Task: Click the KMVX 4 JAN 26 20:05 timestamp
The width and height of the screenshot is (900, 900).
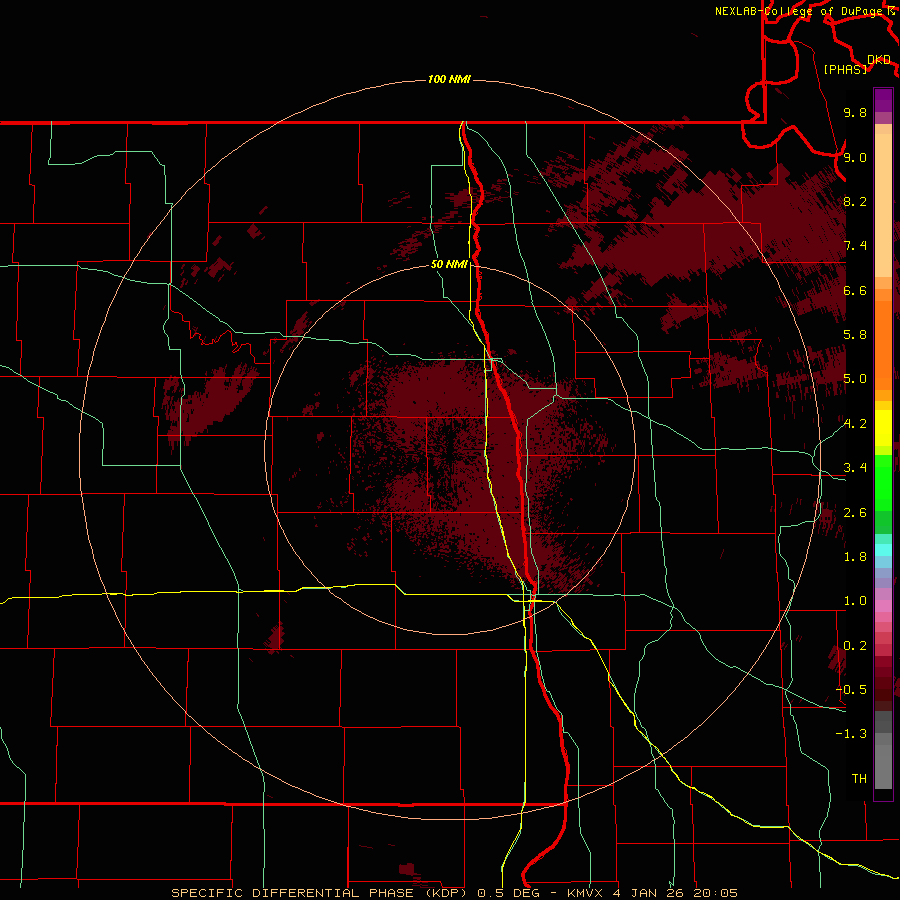Action: 652,893
